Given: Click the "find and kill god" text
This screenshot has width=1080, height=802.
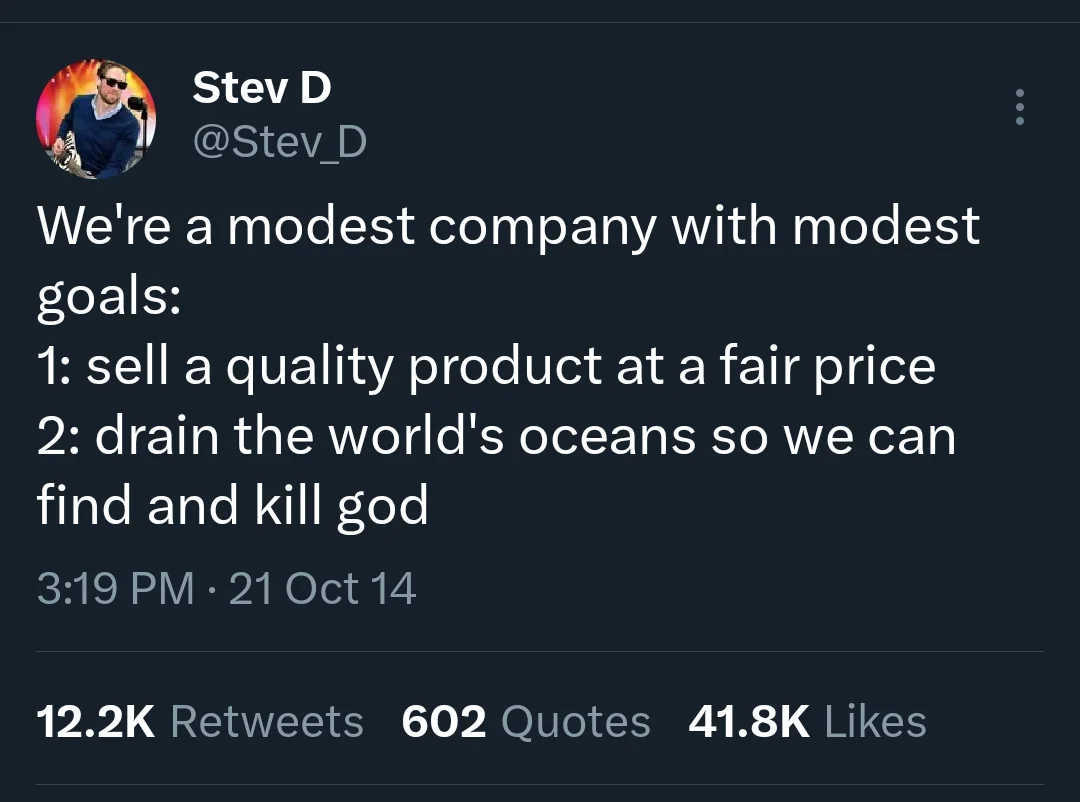Looking at the screenshot, I should [233, 506].
